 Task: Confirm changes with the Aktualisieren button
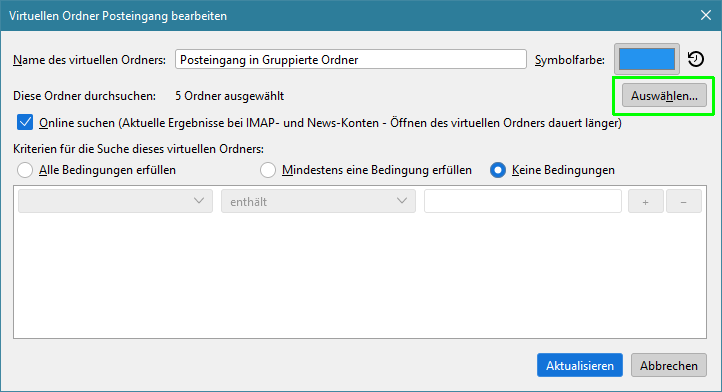[x=580, y=365]
